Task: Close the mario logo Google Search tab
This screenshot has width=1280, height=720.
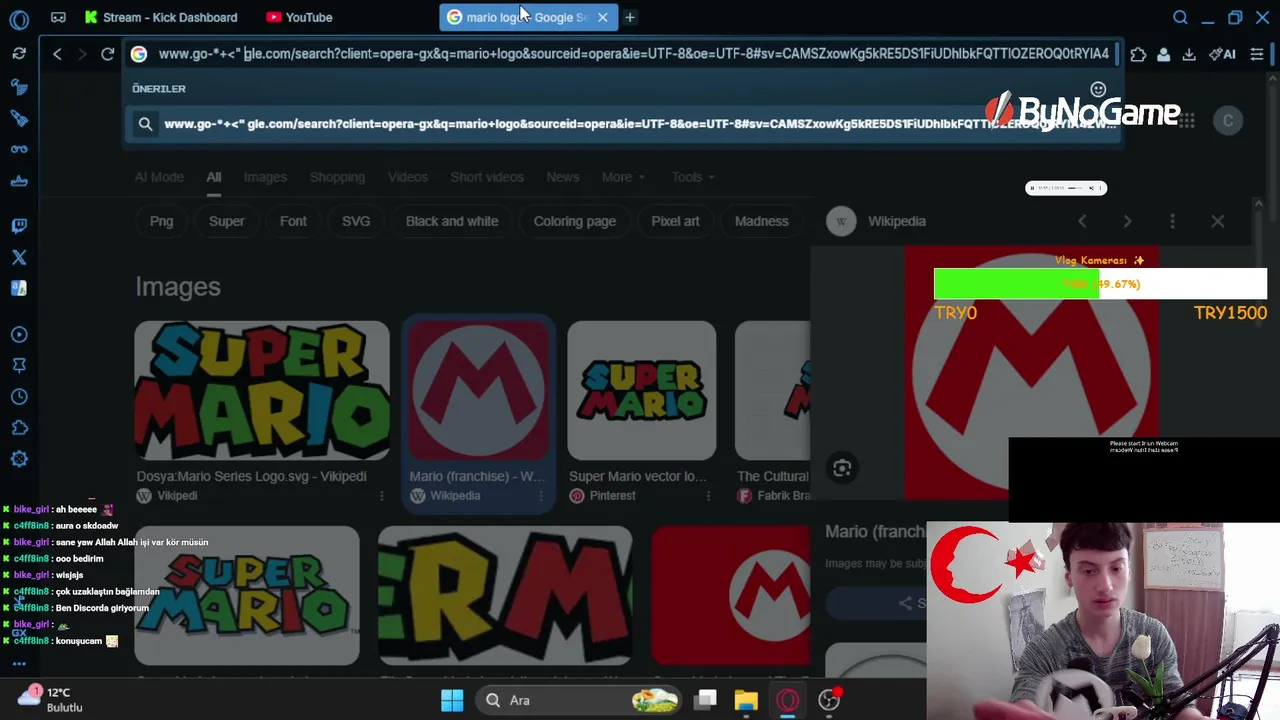Action: [602, 17]
